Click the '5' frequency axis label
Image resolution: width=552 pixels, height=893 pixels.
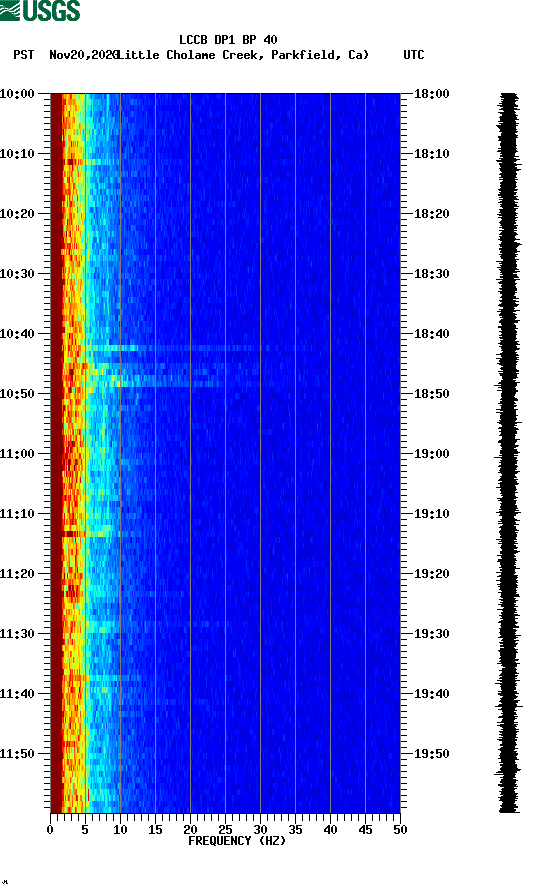(x=85, y=830)
